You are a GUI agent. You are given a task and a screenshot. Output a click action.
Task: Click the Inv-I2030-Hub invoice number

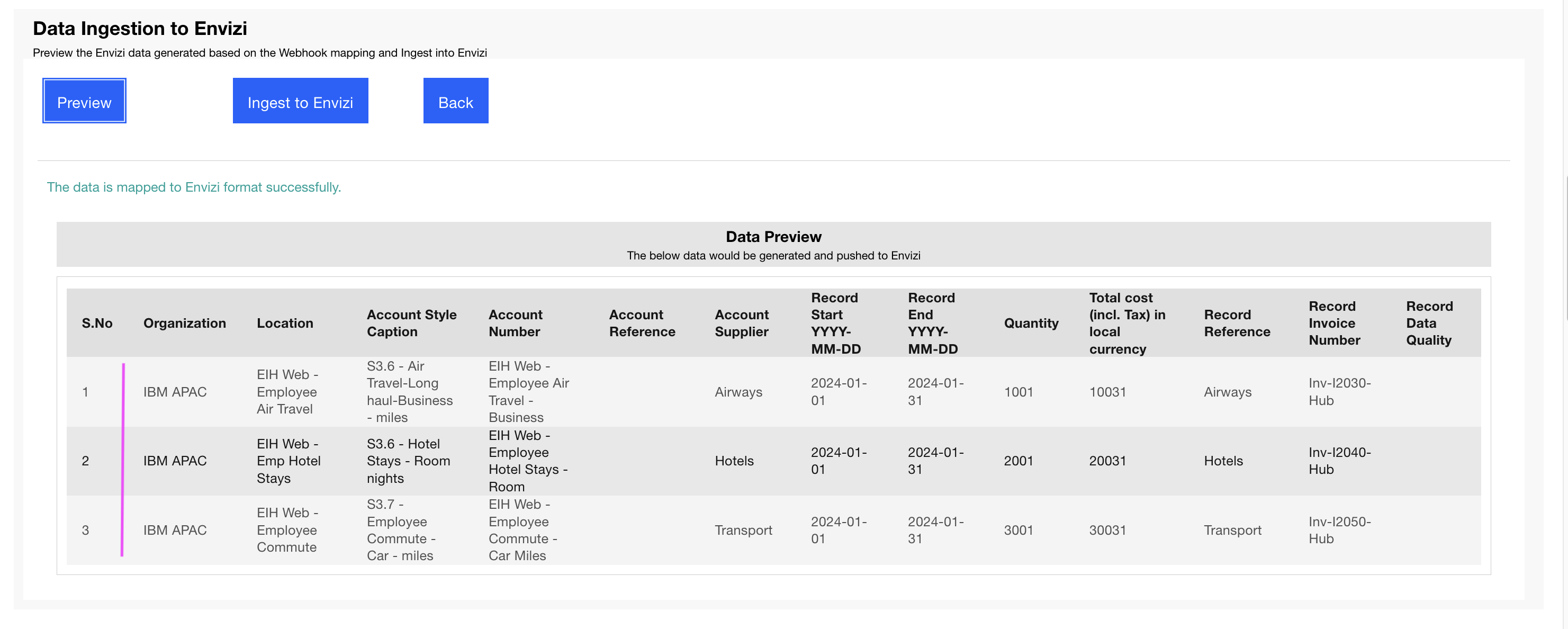coord(1340,391)
